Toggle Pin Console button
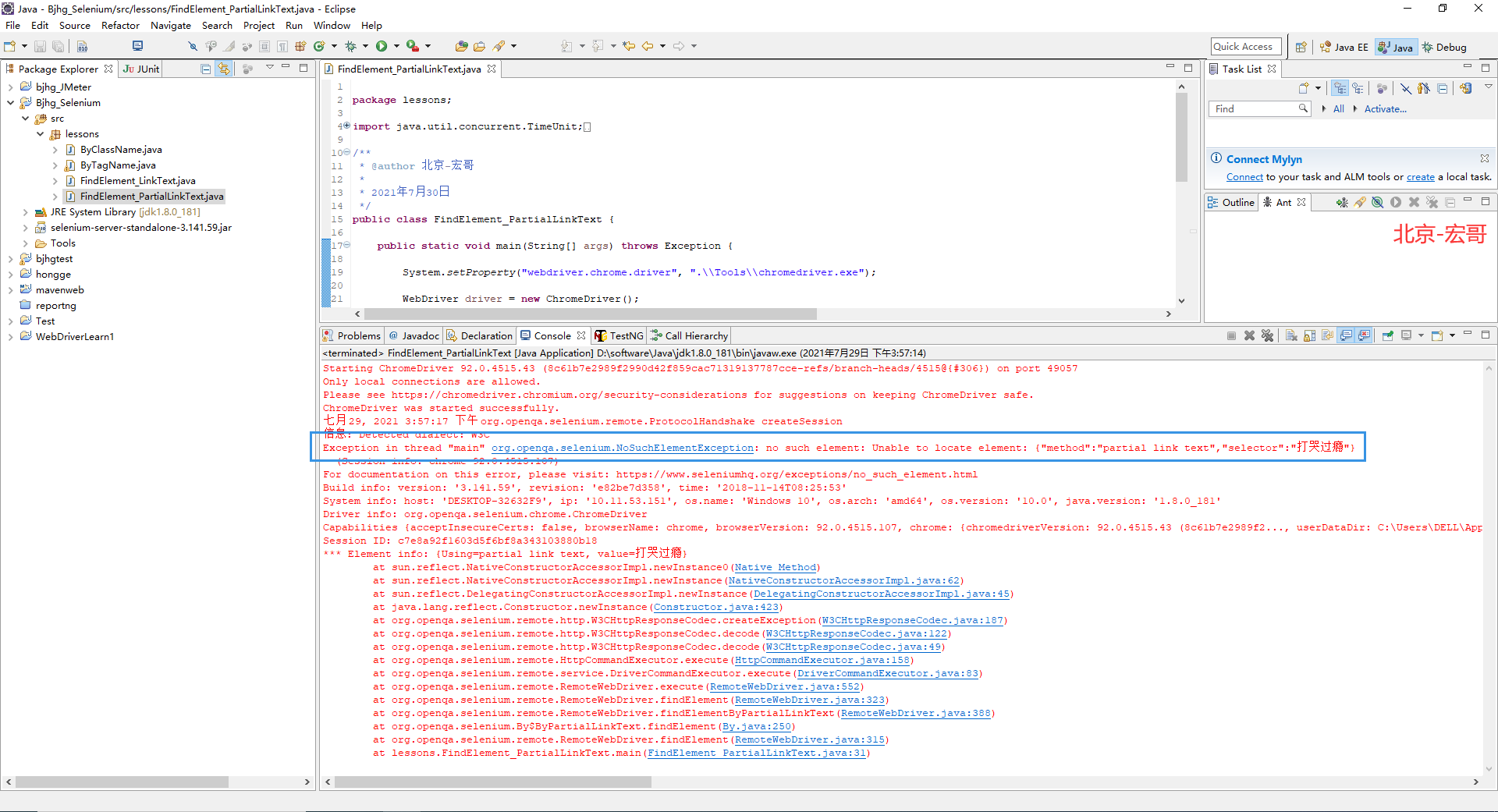The width and height of the screenshot is (1498, 812). coord(1388,335)
